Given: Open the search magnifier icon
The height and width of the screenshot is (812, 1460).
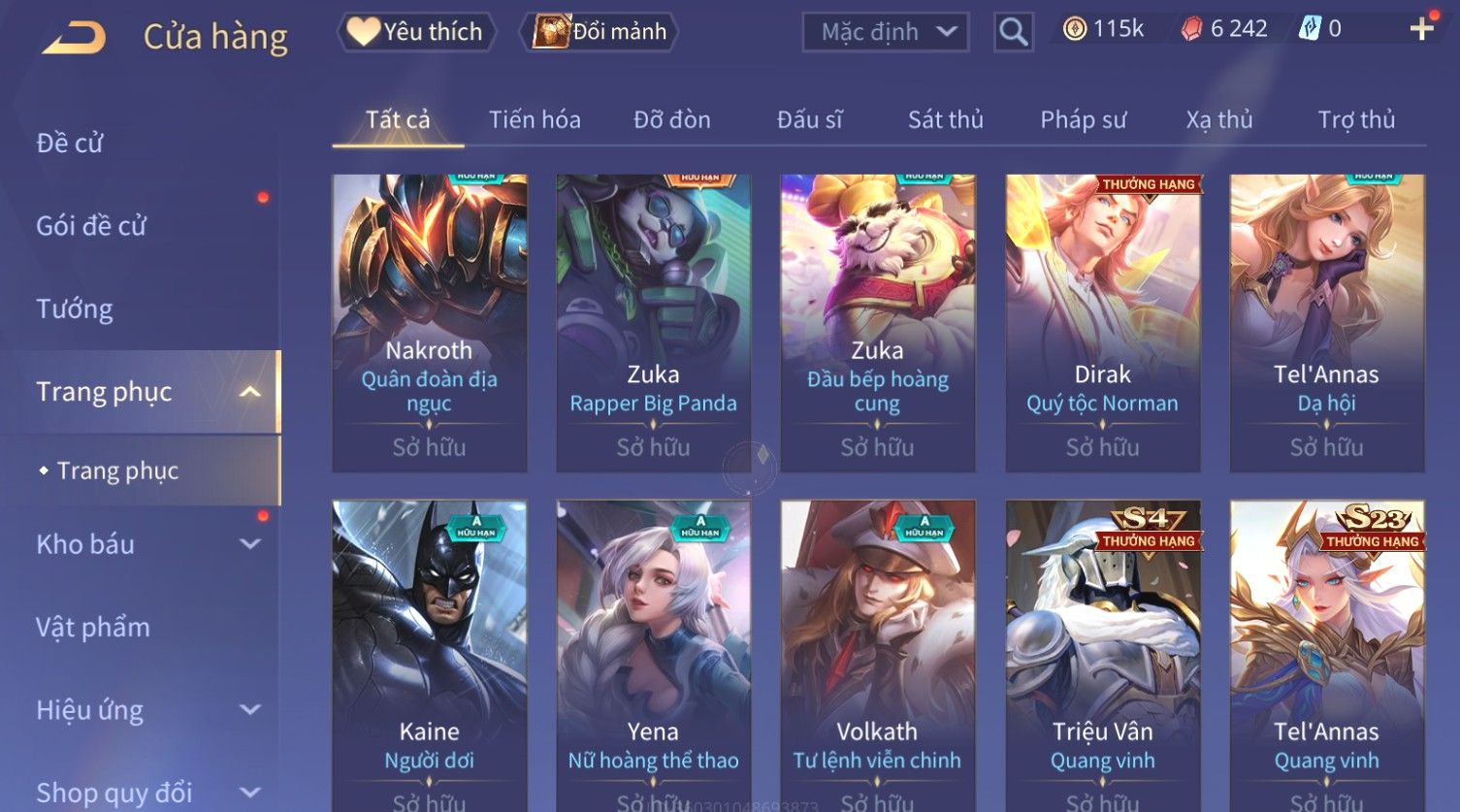Looking at the screenshot, I should tap(1013, 32).
